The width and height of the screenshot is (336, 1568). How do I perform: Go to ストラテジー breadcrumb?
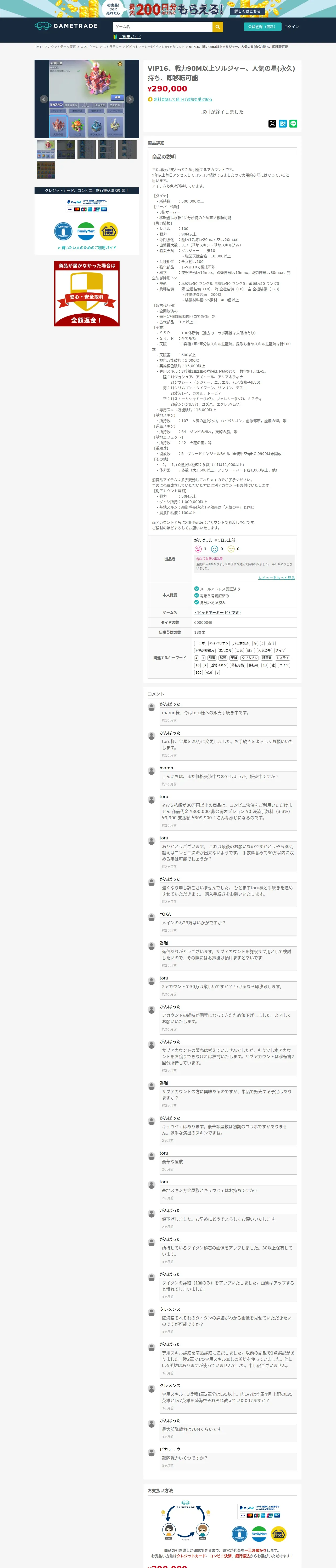point(112,47)
